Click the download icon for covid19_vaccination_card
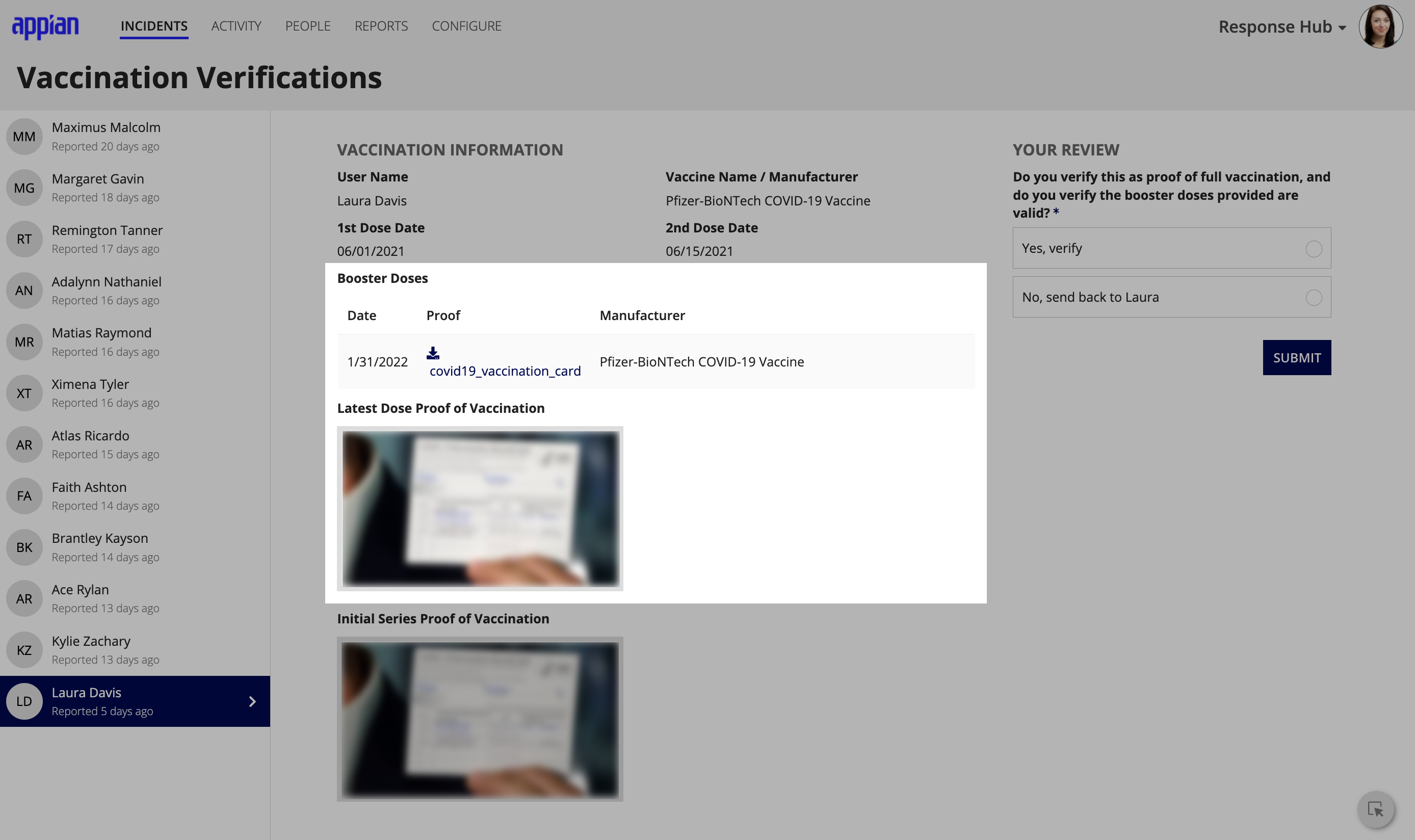This screenshot has width=1415, height=840. pos(433,352)
